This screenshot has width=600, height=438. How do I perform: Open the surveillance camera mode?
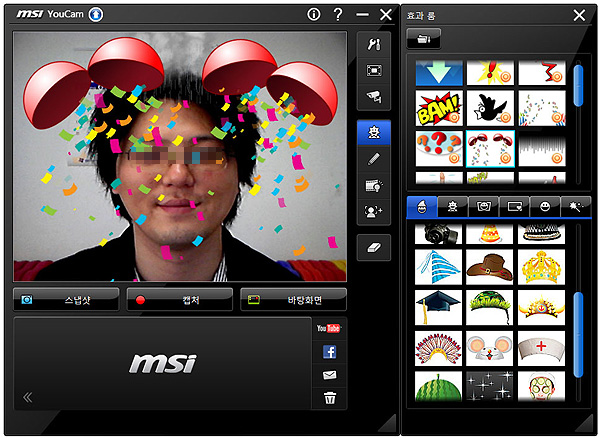point(373,97)
